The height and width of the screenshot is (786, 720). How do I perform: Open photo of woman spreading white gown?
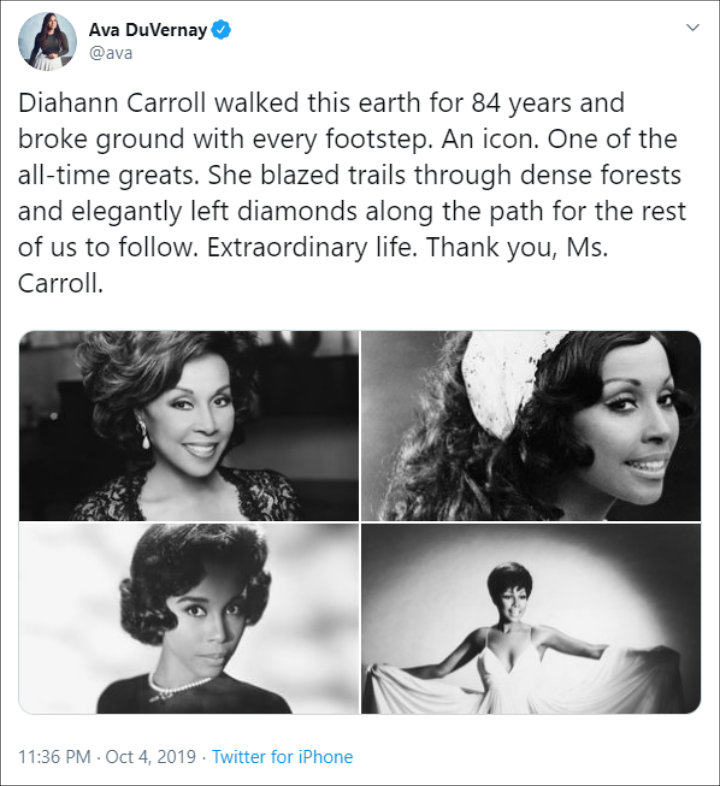pos(531,619)
